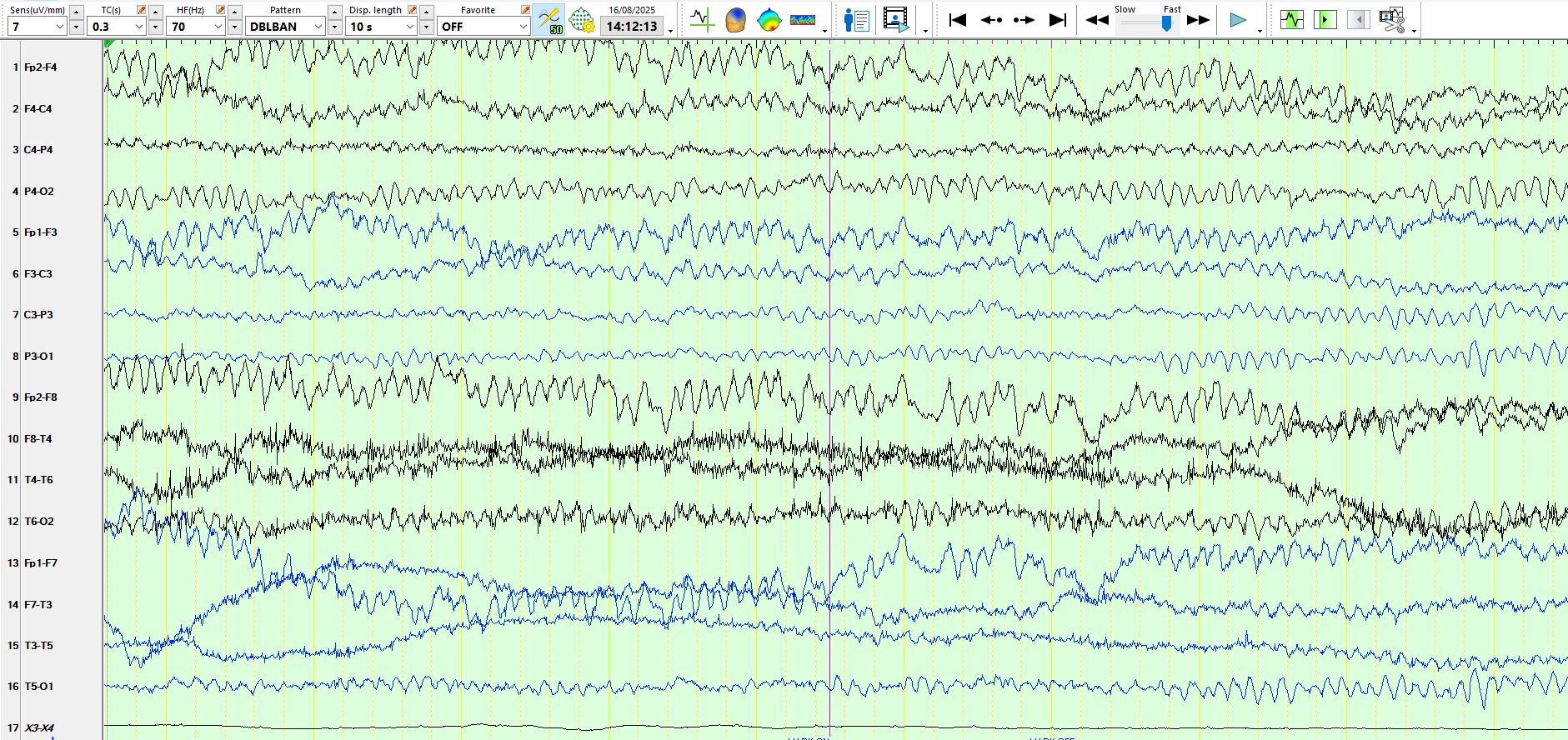Select the T5-O1 channel label
This screenshot has height=740, width=1568.
point(38,687)
